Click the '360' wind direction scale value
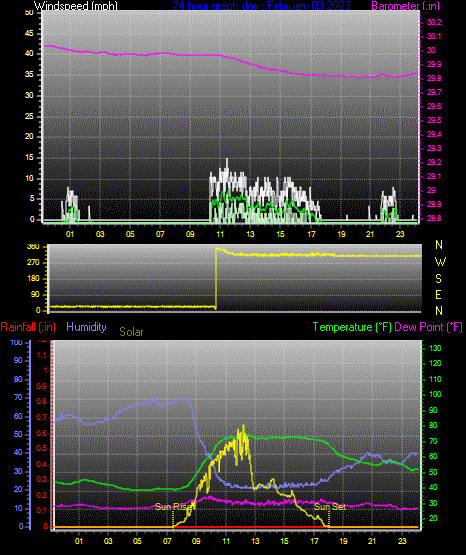Screen dimensions: 466x555 pos(33,247)
